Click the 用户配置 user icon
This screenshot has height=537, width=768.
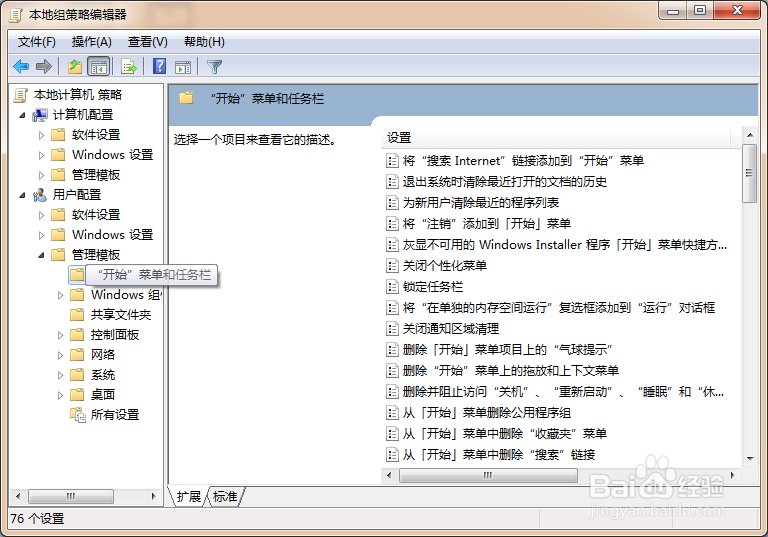point(40,195)
